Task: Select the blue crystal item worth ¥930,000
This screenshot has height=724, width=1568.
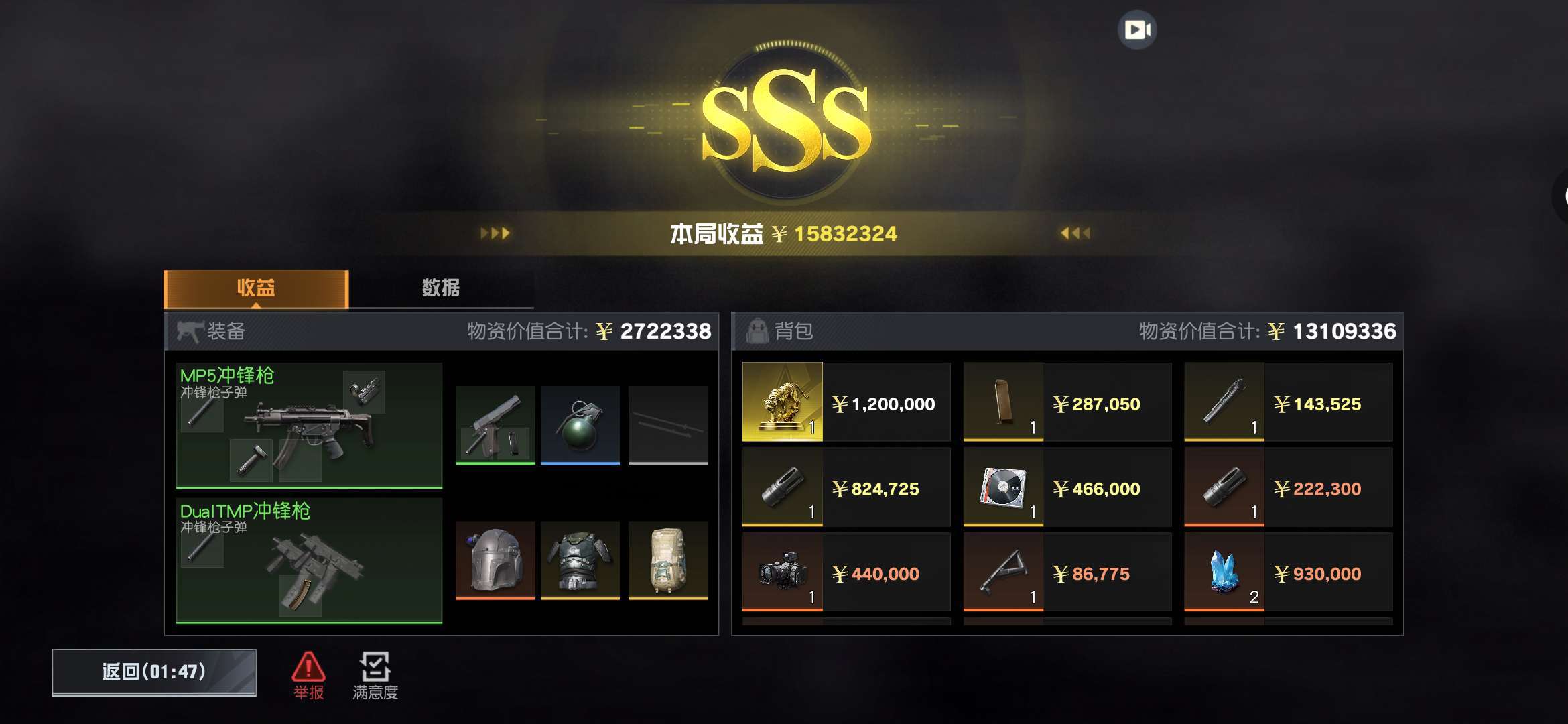Action: point(1288,572)
